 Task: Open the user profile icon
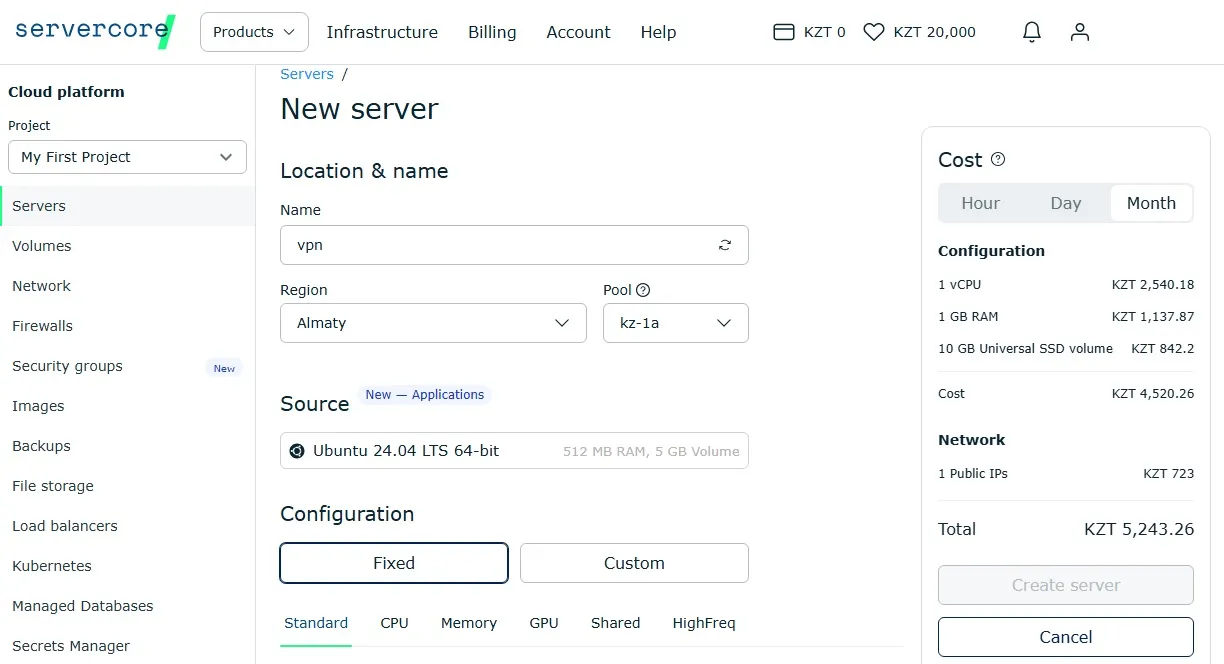coord(1080,32)
